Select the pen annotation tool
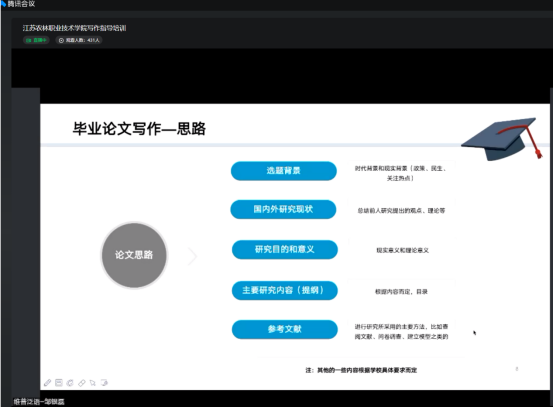553x408 pixels. click(48, 383)
